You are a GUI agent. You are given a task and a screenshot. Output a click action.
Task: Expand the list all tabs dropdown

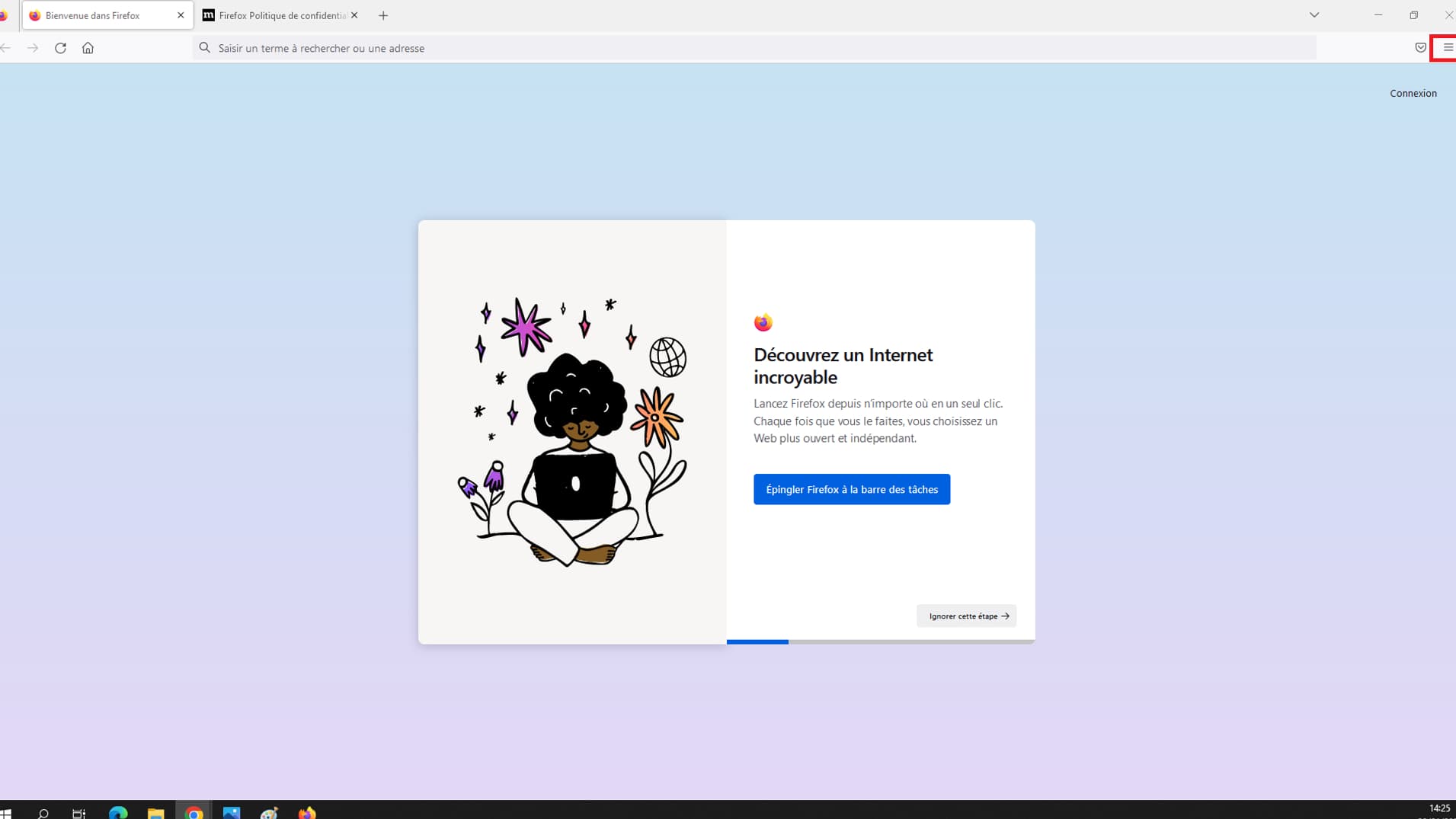coord(1314,15)
